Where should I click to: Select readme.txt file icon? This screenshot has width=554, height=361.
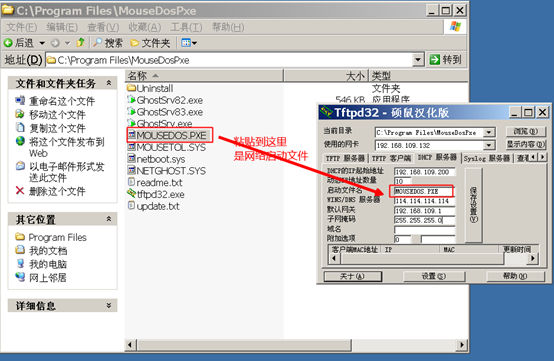coord(131,182)
